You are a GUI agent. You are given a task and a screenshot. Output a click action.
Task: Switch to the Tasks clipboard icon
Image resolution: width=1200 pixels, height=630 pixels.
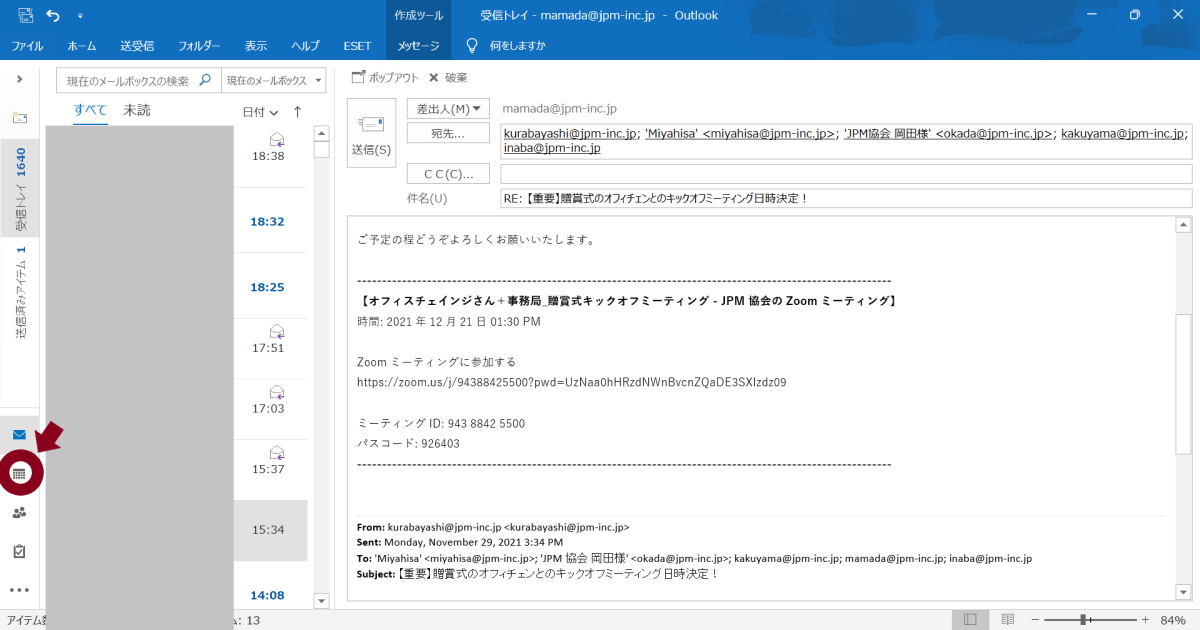(x=19, y=551)
